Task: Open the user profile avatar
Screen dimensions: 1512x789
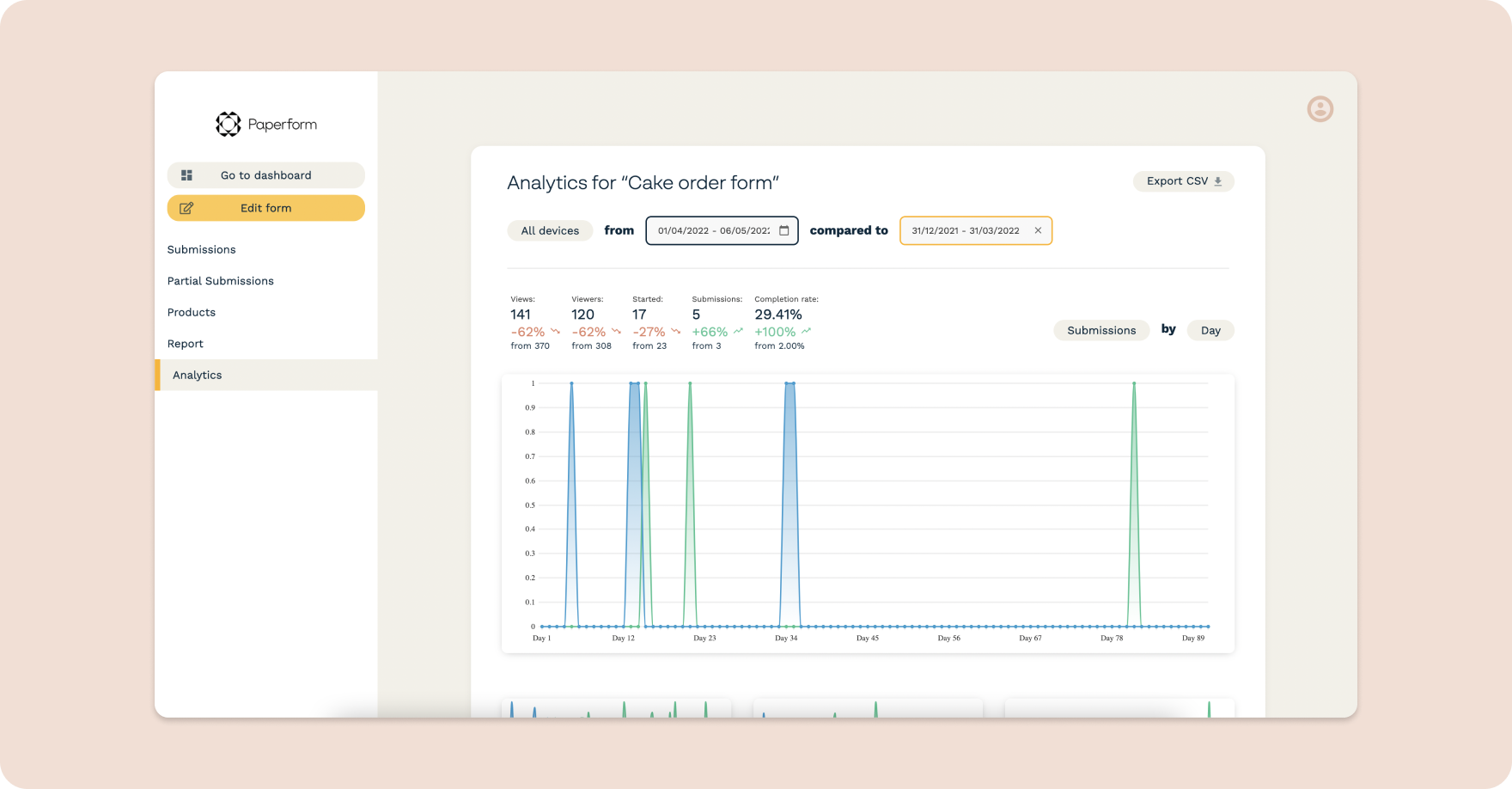Action: pos(1320,109)
